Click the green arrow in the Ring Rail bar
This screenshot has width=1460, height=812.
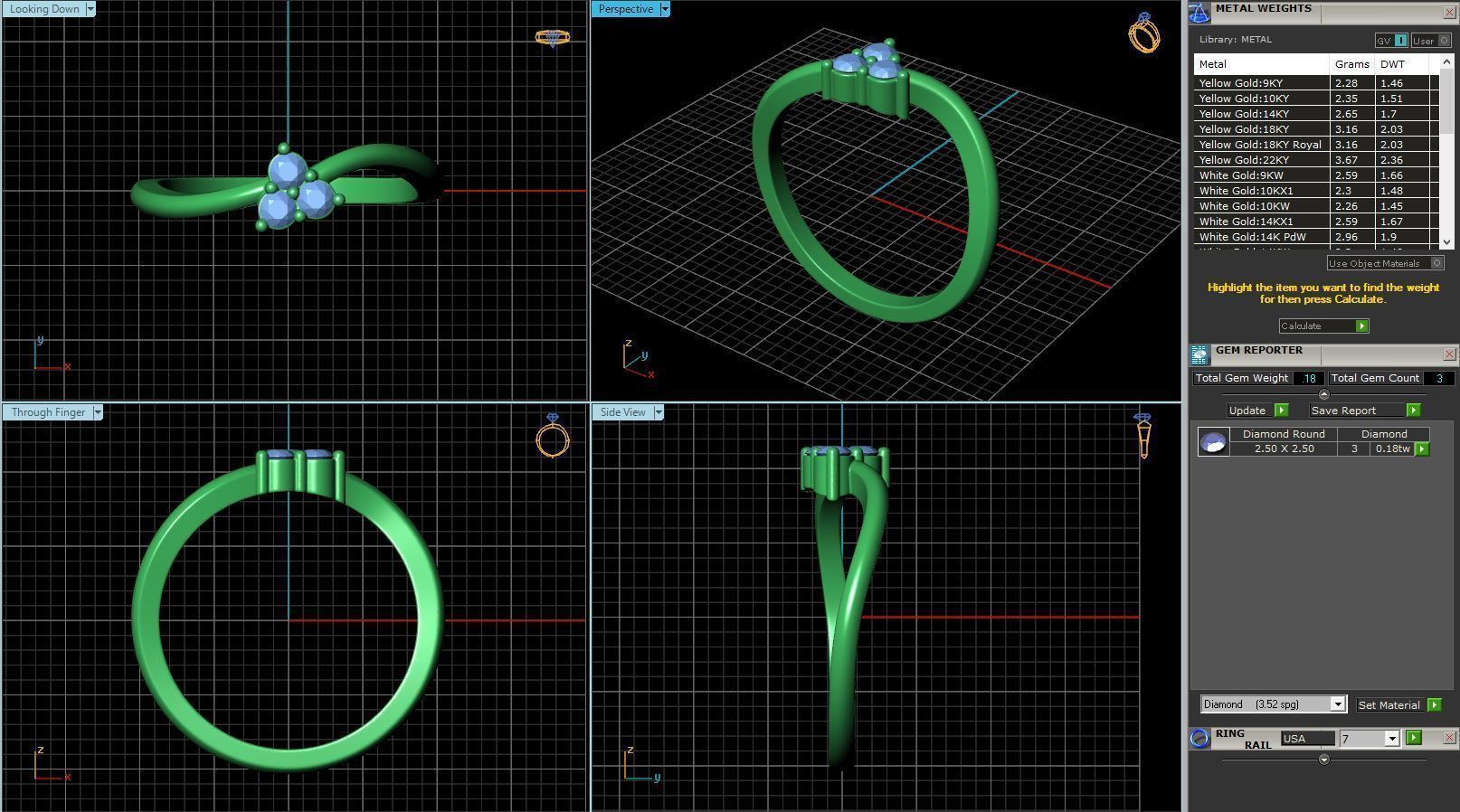point(1414,738)
